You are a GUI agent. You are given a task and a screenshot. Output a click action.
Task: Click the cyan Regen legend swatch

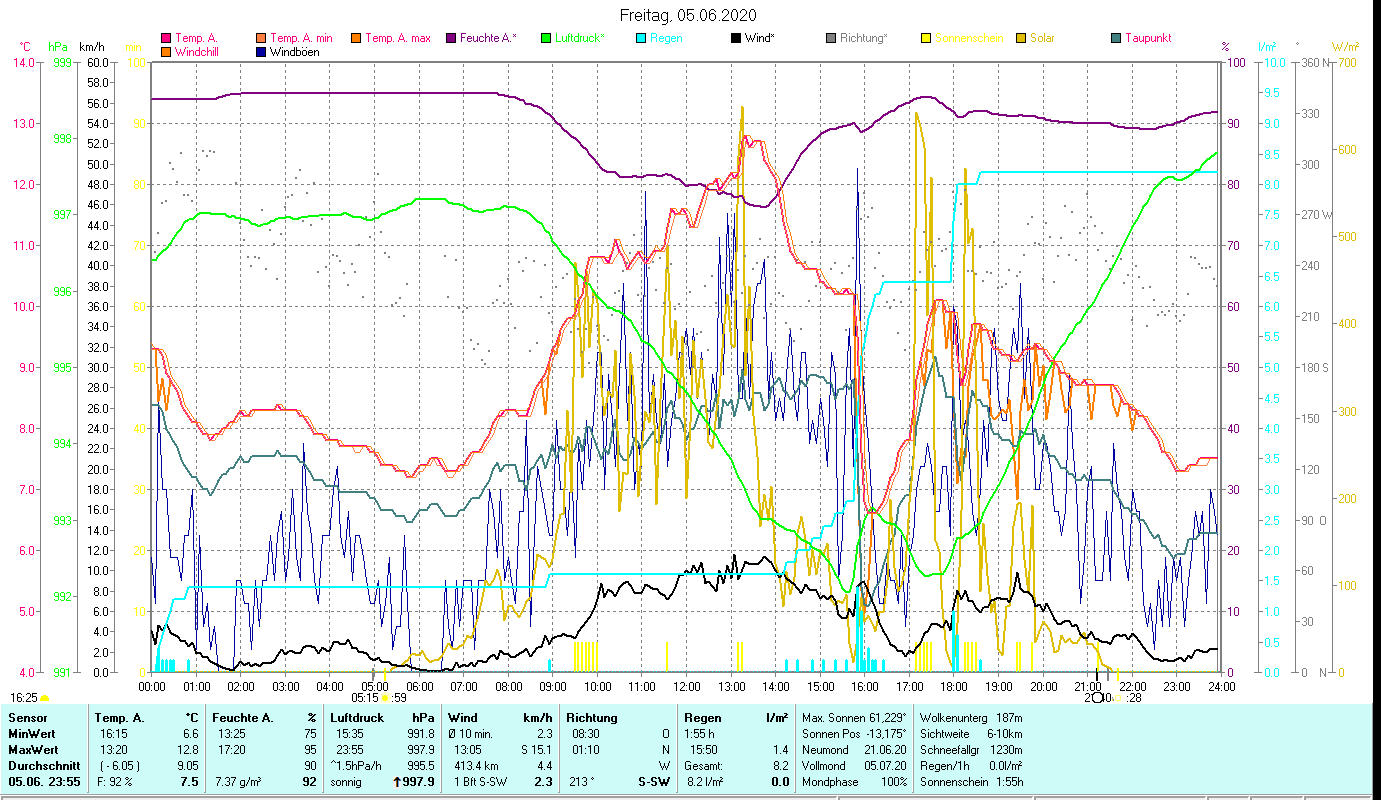640,39
